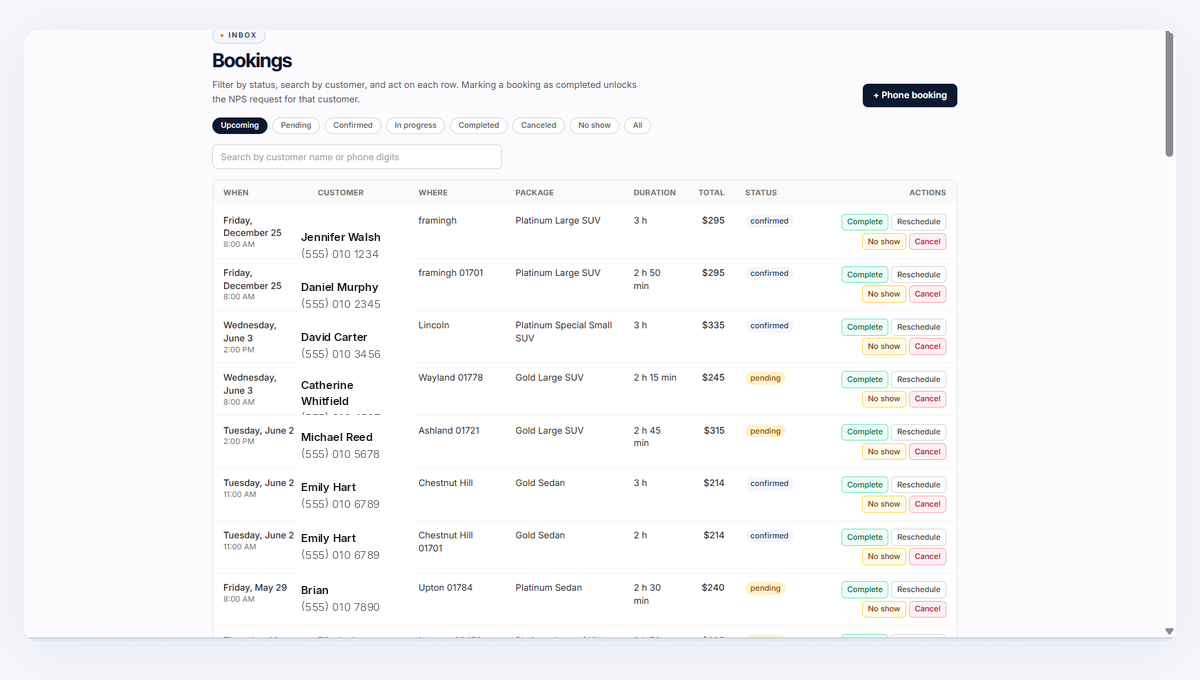This screenshot has height=680, width=1200.
Task: View Canceled bookings filter
Action: click(x=539, y=125)
